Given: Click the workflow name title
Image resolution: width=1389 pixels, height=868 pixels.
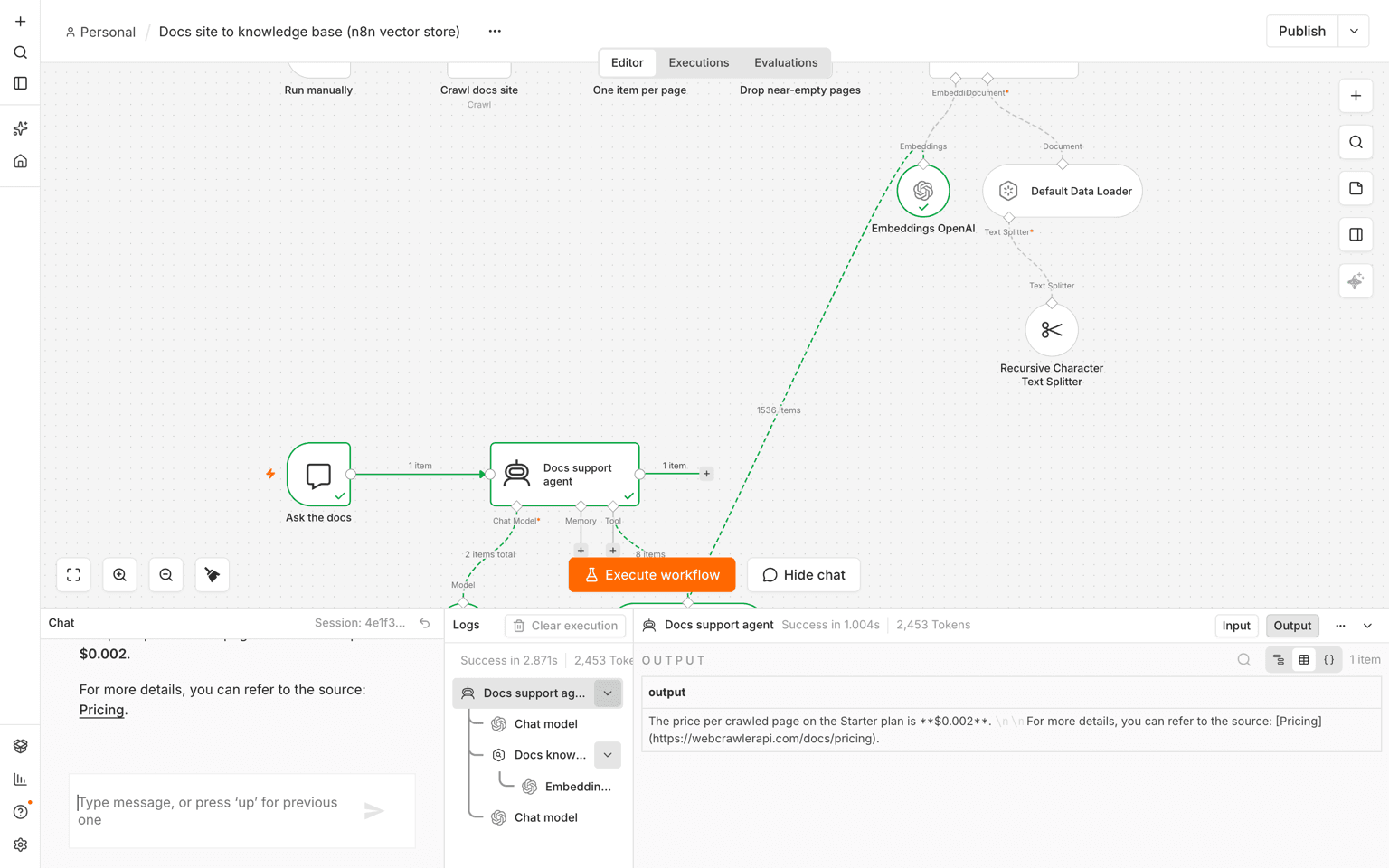Looking at the screenshot, I should coord(309,32).
